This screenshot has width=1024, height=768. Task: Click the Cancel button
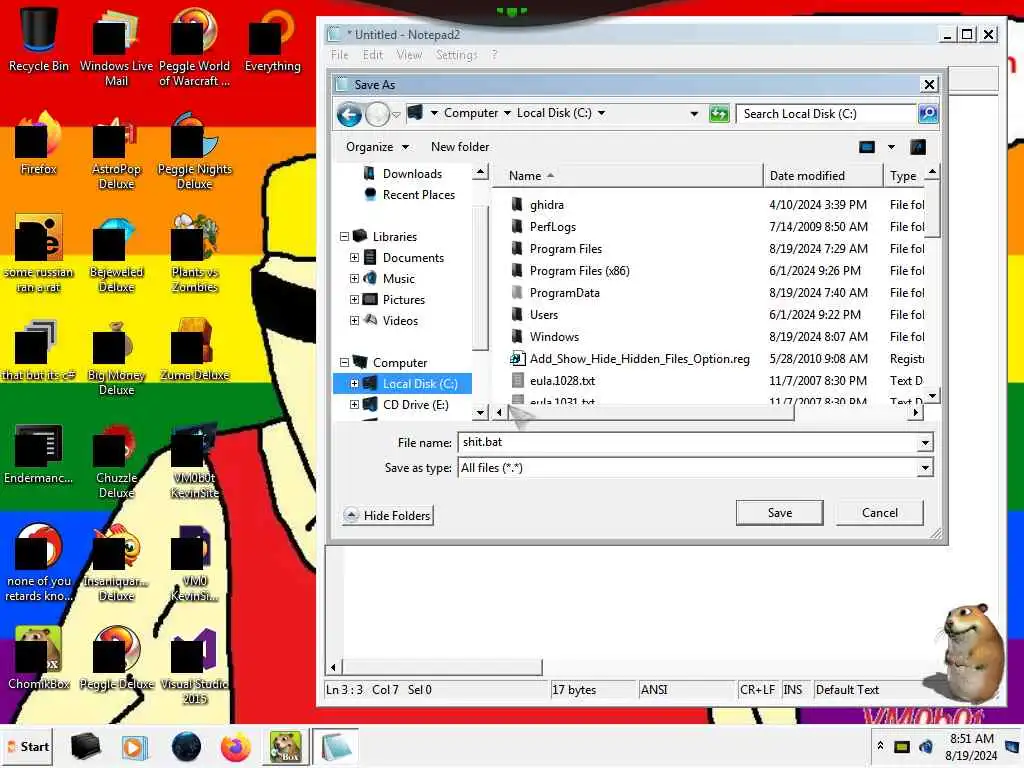tap(880, 513)
